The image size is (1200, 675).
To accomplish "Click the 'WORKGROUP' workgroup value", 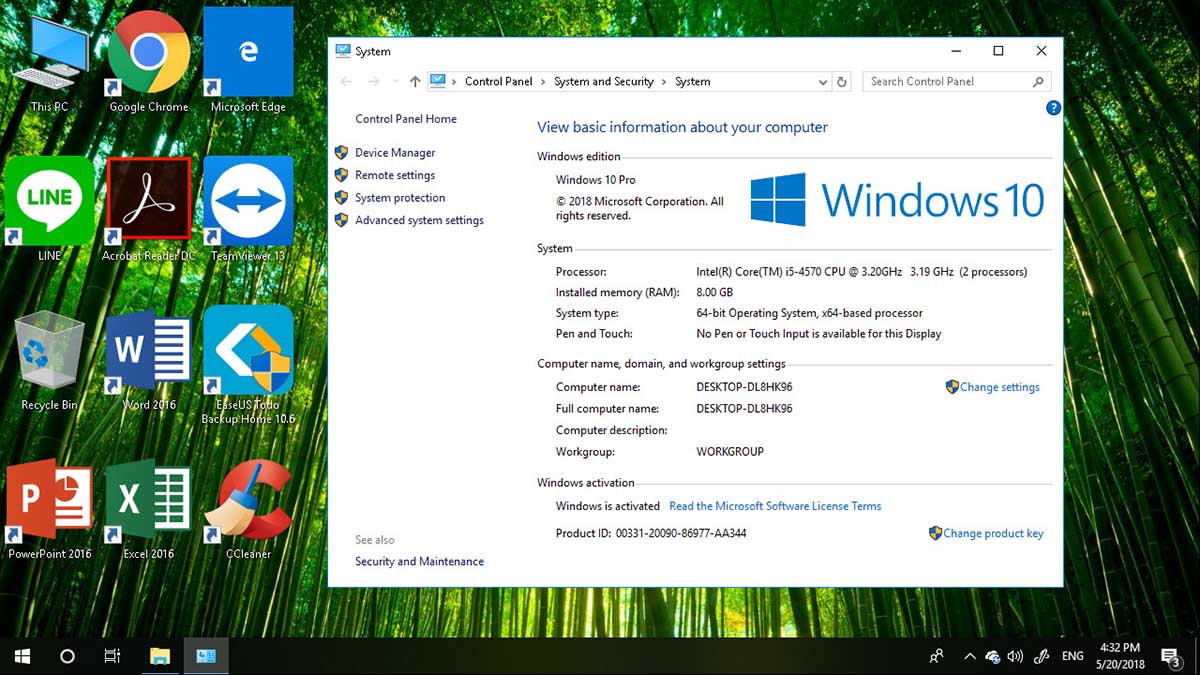I will pyautogui.click(x=730, y=452).
